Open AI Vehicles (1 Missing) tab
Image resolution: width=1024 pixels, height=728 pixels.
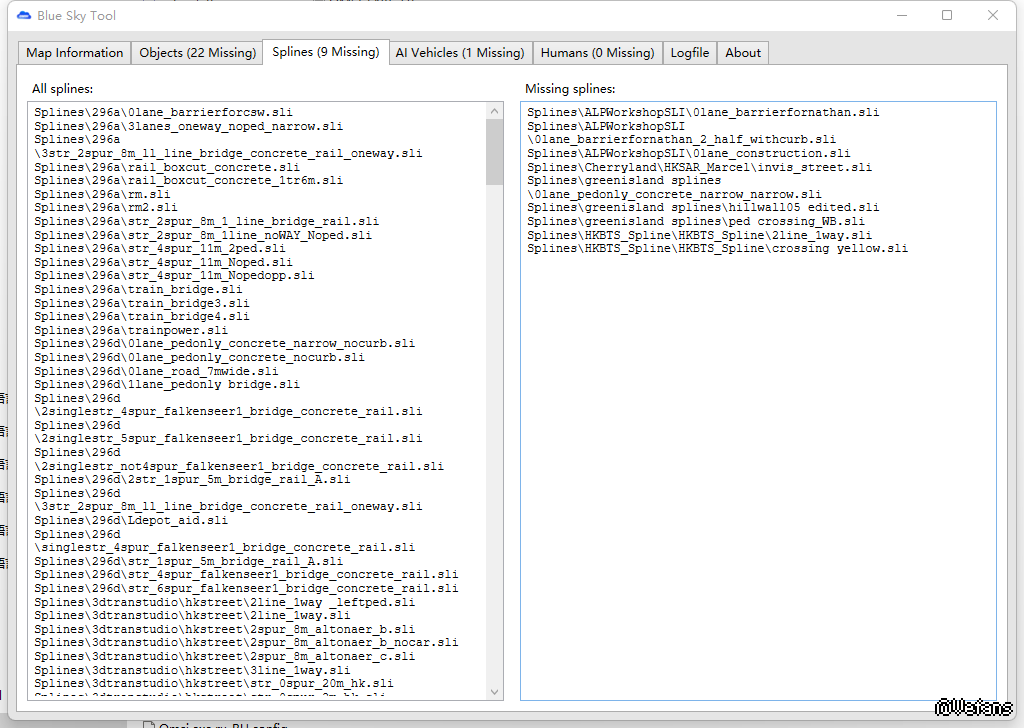460,53
